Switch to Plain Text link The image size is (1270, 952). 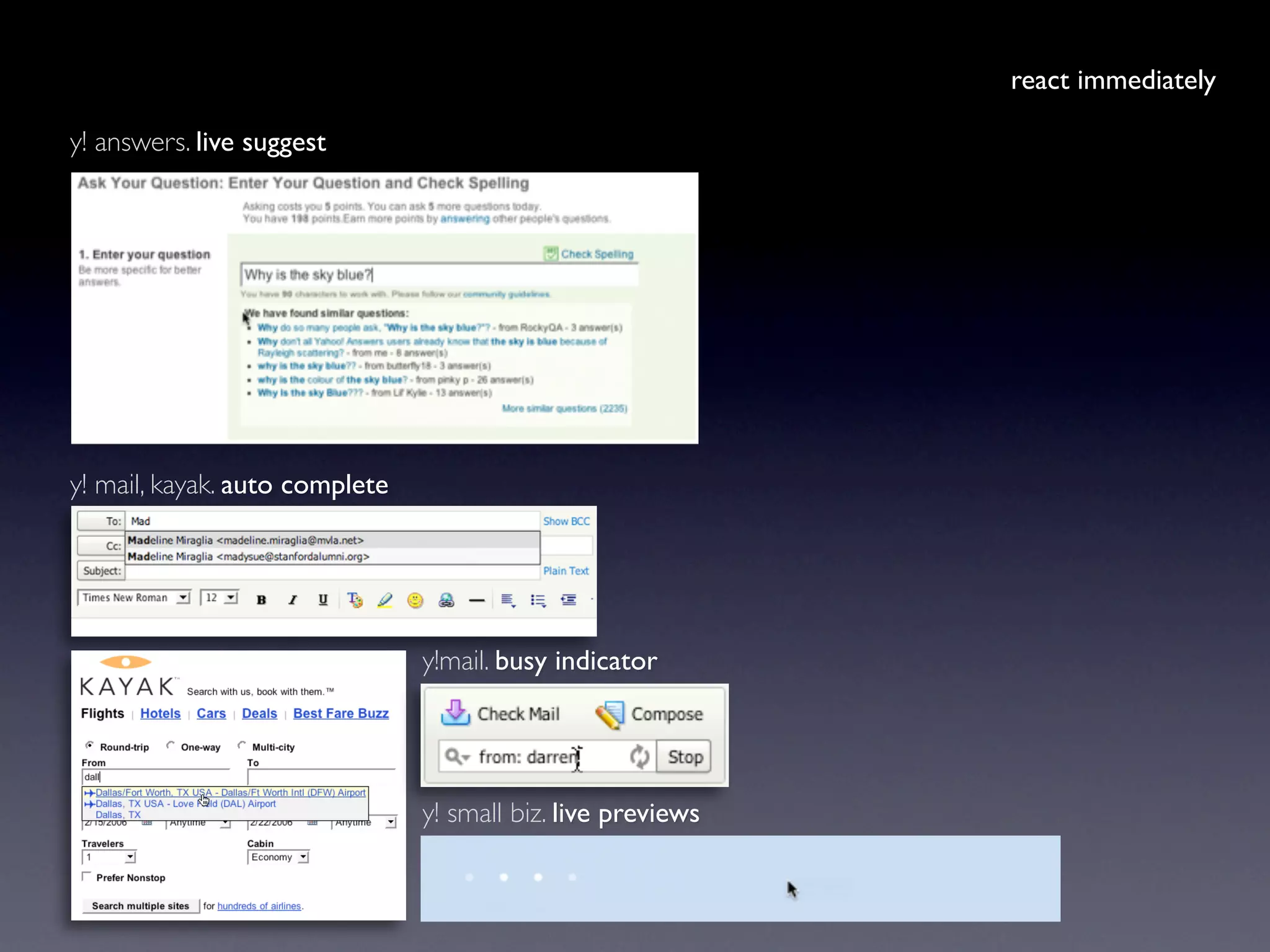[566, 571]
